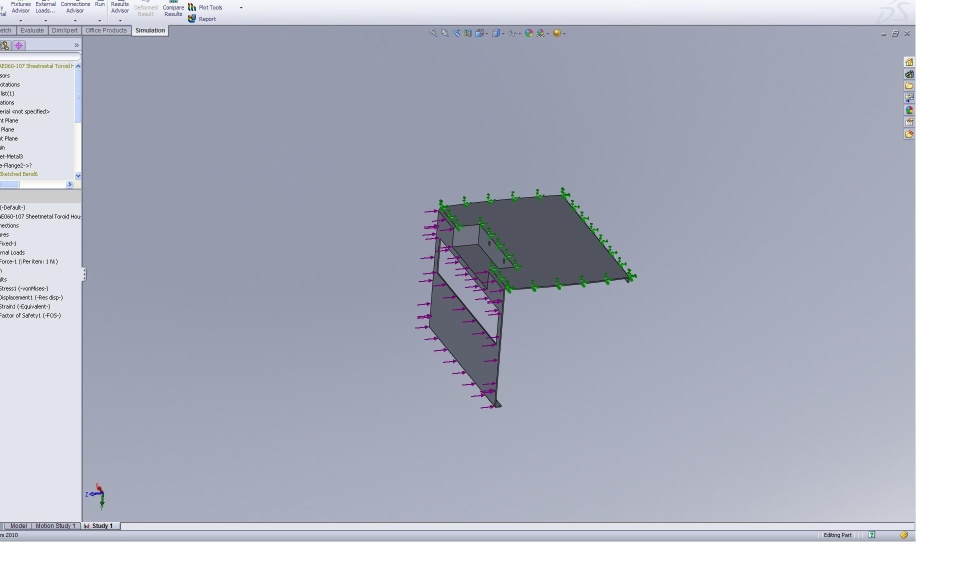Click feature tree scroll-up arrow

(78, 66)
